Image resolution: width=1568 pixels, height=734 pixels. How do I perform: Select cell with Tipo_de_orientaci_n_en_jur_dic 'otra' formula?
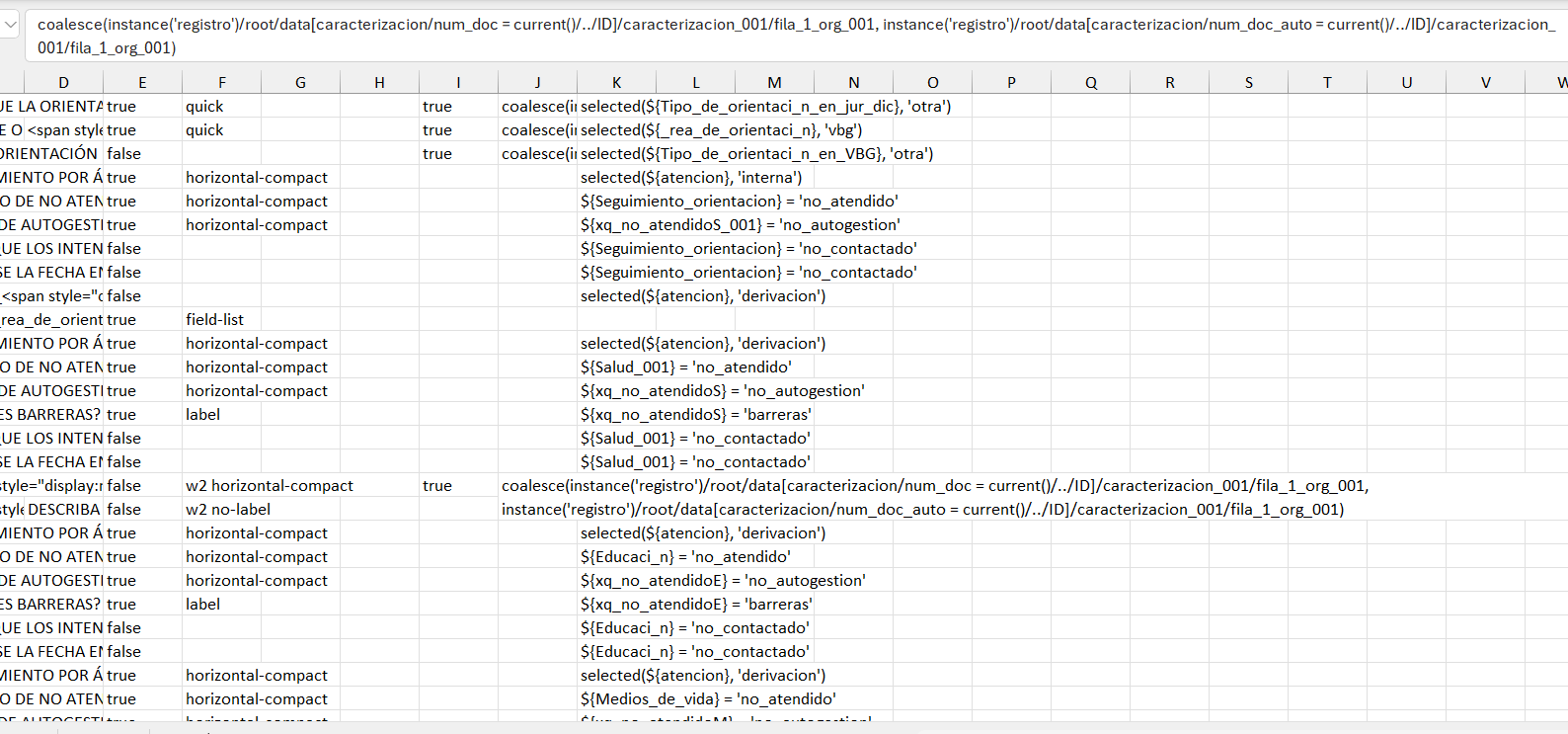coord(765,106)
